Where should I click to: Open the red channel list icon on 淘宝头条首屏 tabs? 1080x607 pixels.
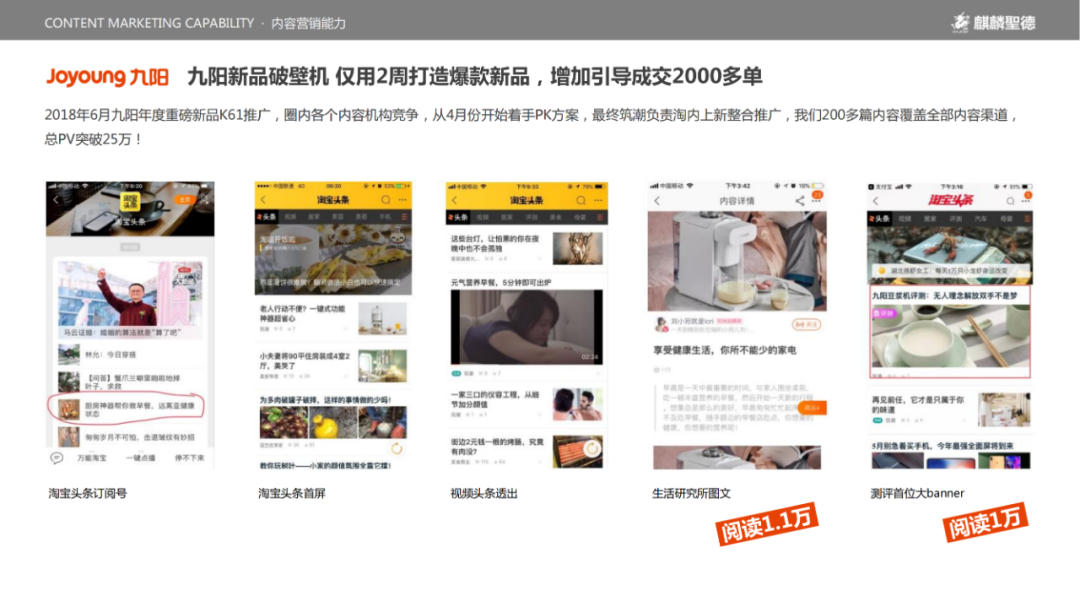coord(404,217)
